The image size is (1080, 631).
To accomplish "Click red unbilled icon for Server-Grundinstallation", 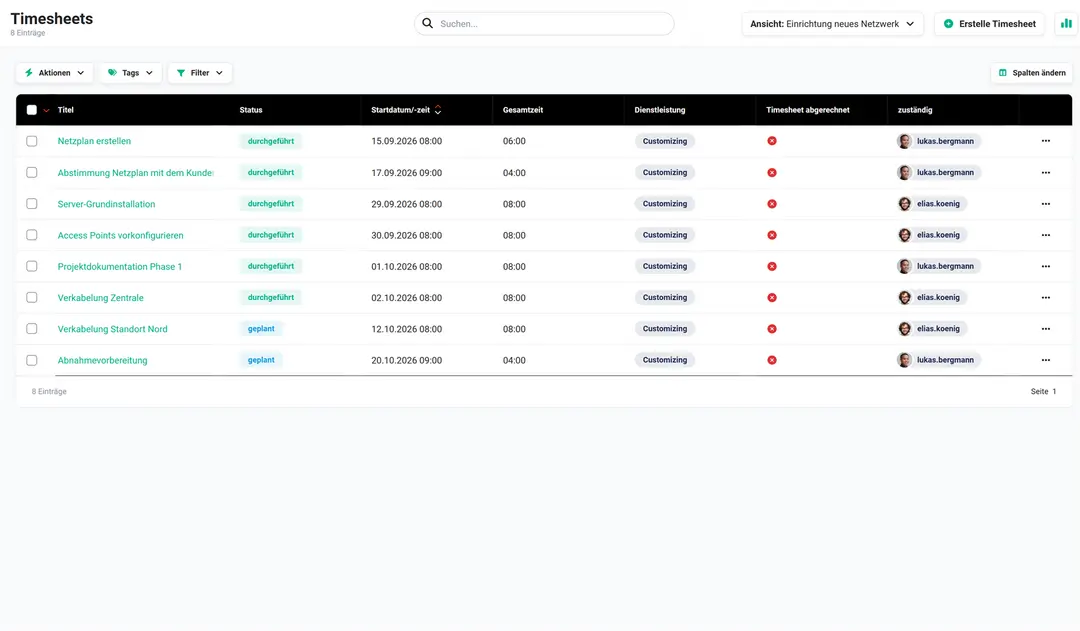I will pos(772,204).
